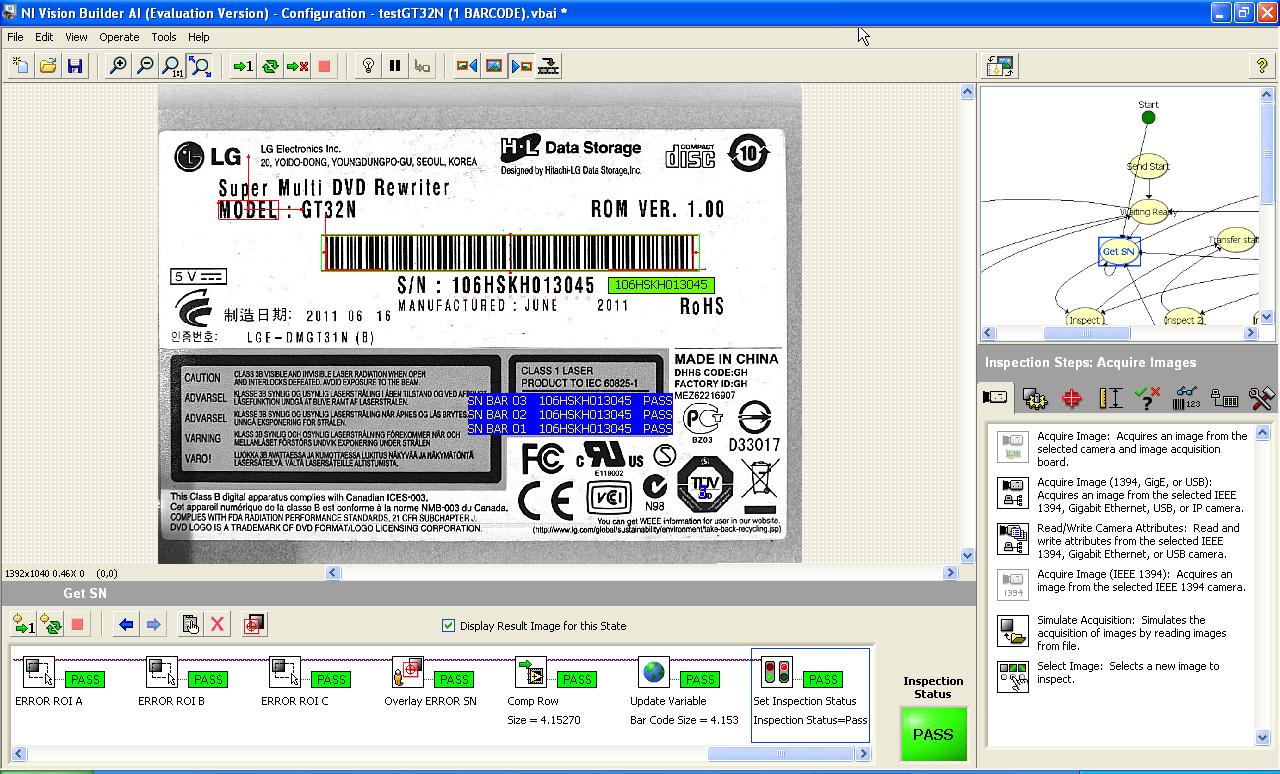Click the Get SN state node in diagram
Viewport: 1280px width, 774px height.
point(1119,251)
